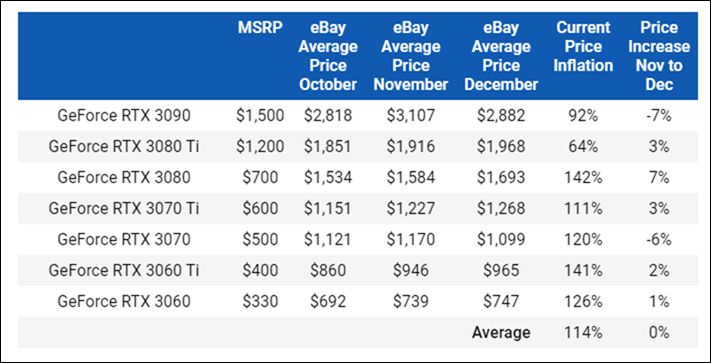711x363 pixels.
Task: Click the GeForce RTX 3090 row label
Action: pos(124,116)
